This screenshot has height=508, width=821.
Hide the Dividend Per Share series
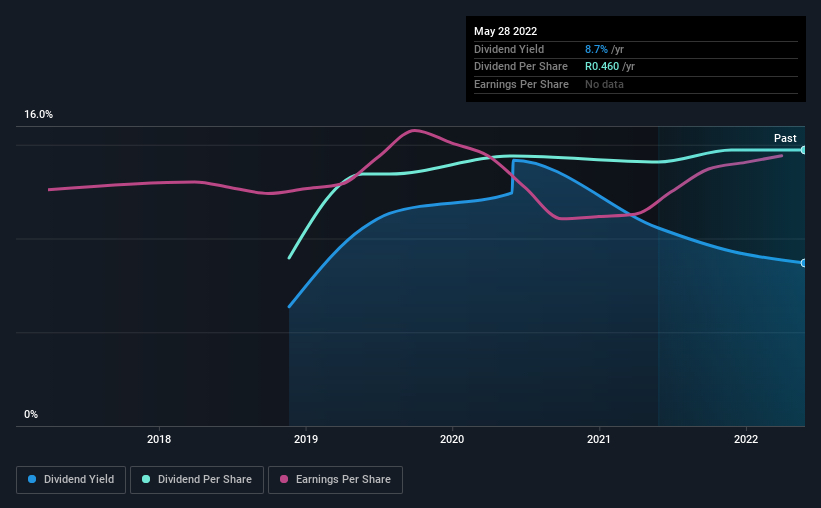point(197,479)
